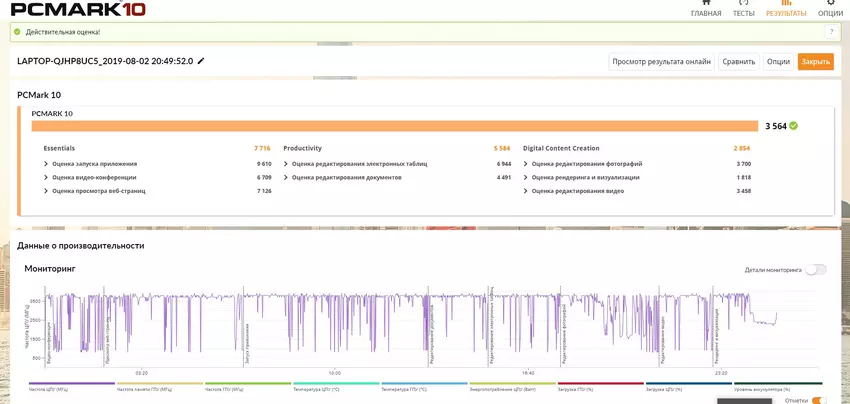Viewport: 850px width, 404px height.
Task: Toggle the Отметки switch
Action: pos(818,400)
